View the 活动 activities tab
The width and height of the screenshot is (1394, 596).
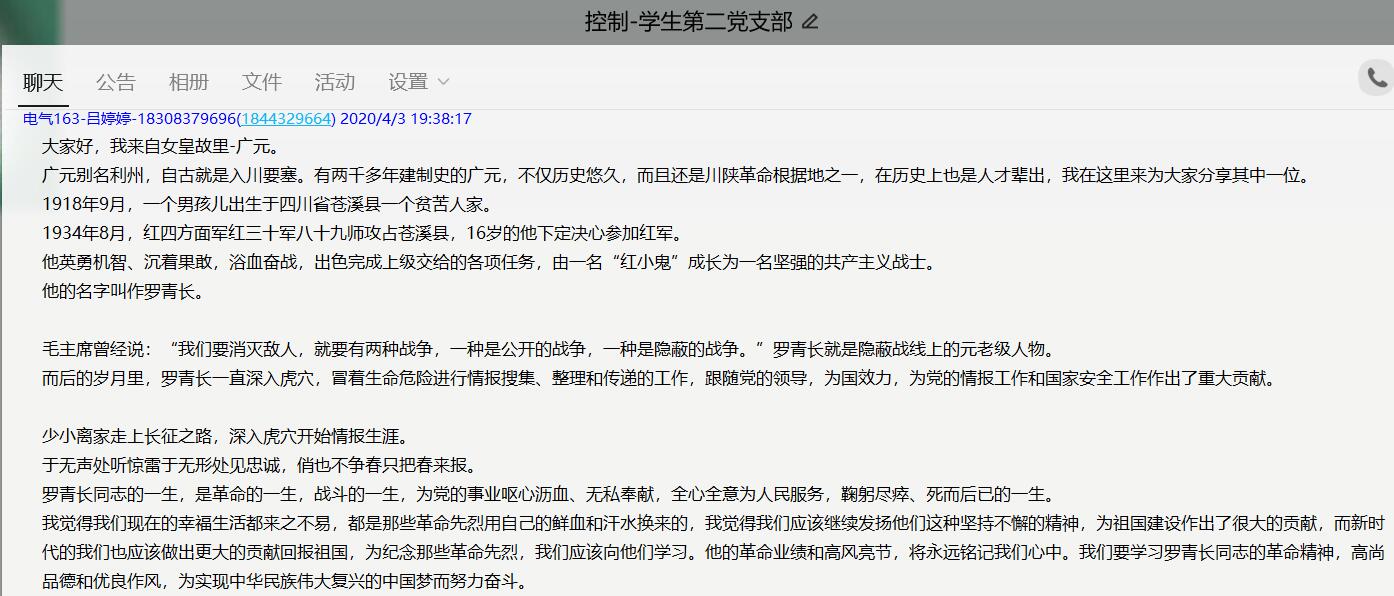[x=335, y=81]
